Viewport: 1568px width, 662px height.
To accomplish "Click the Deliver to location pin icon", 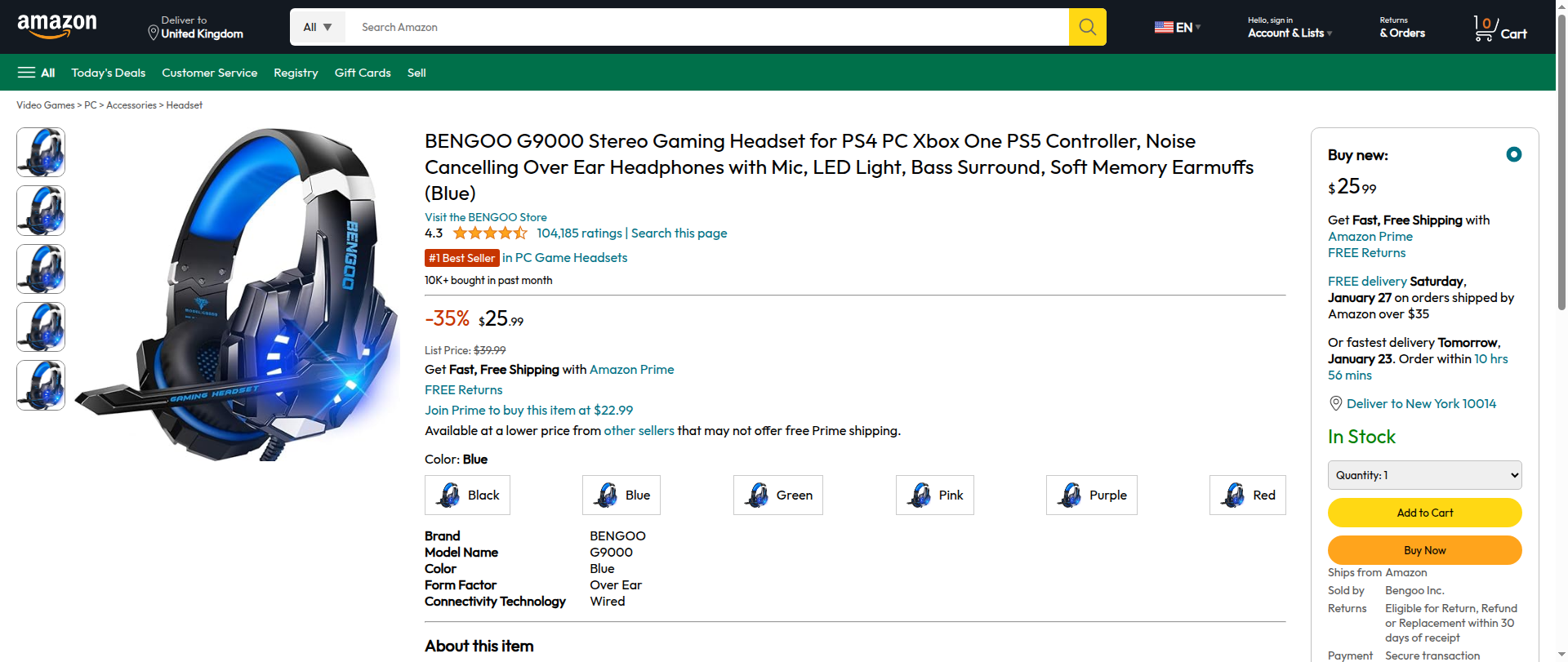I will point(153,33).
